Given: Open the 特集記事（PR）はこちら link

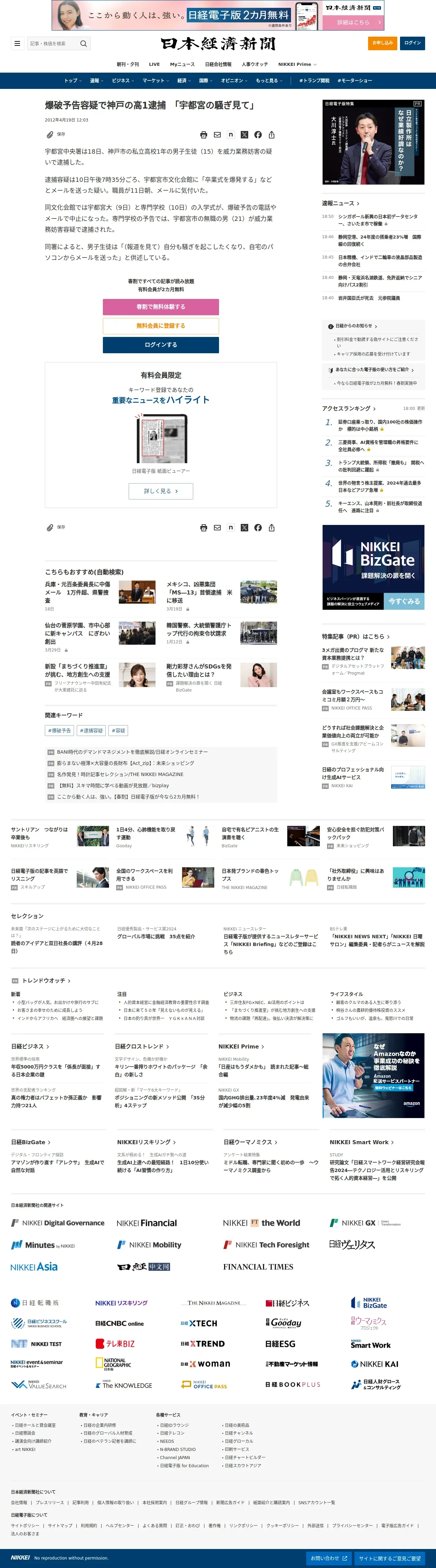Looking at the screenshot, I should point(356,637).
